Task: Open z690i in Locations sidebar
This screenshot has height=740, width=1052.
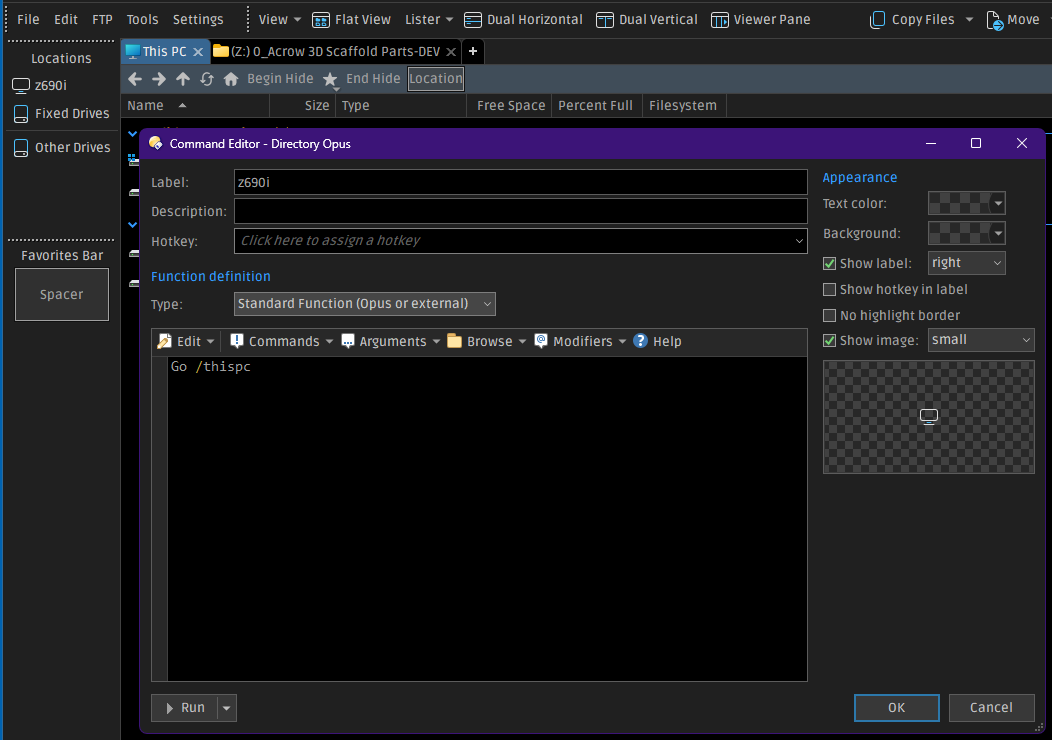Action: pos(40,85)
